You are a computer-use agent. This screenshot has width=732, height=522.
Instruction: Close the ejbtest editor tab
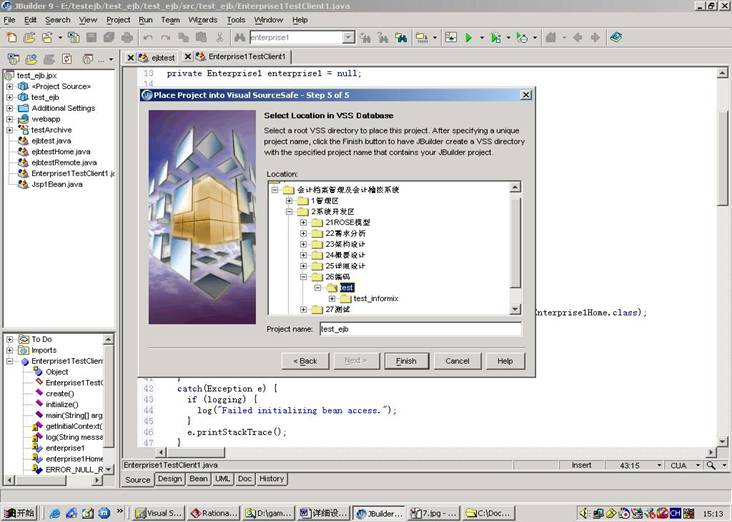click(x=131, y=57)
